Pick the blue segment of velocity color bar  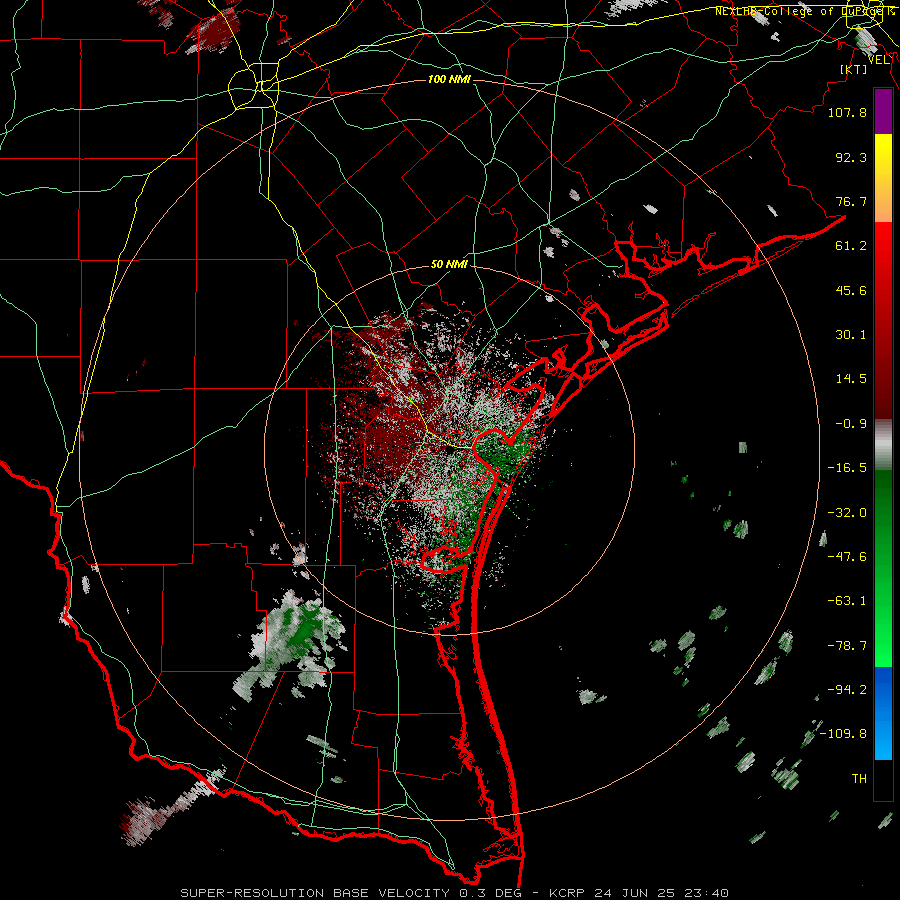coord(883,713)
